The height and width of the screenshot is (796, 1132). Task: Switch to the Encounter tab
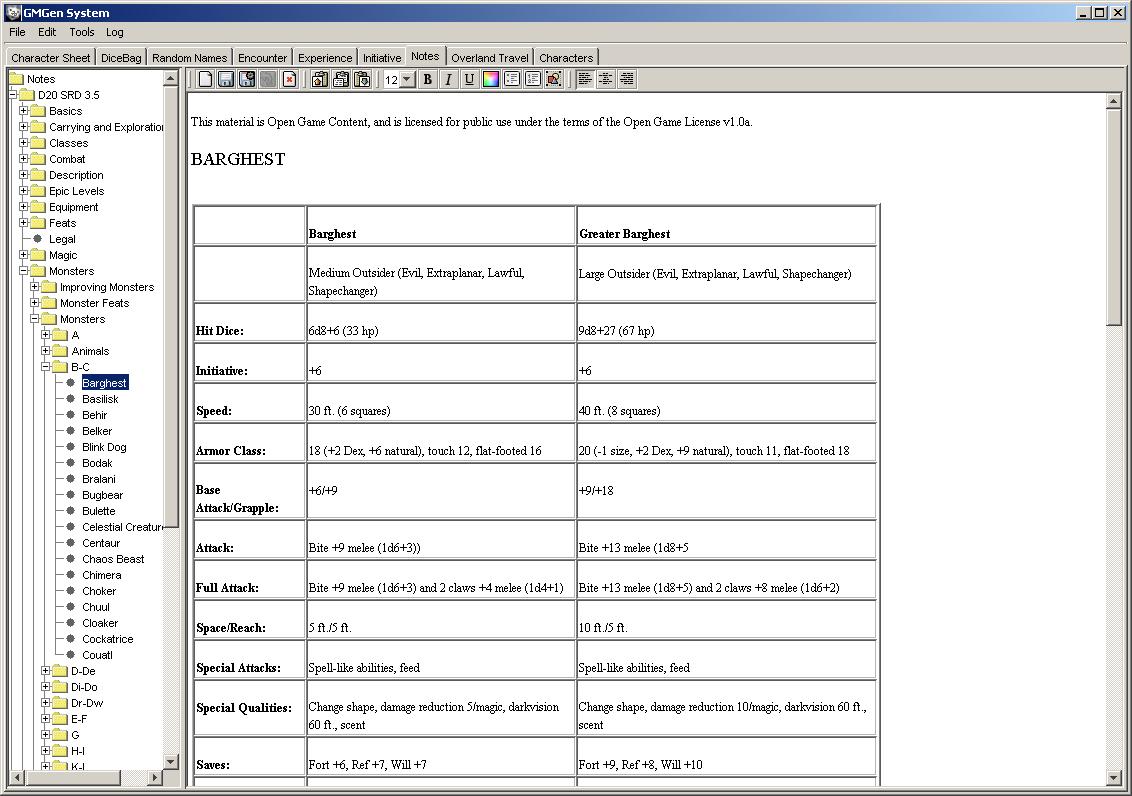click(263, 58)
